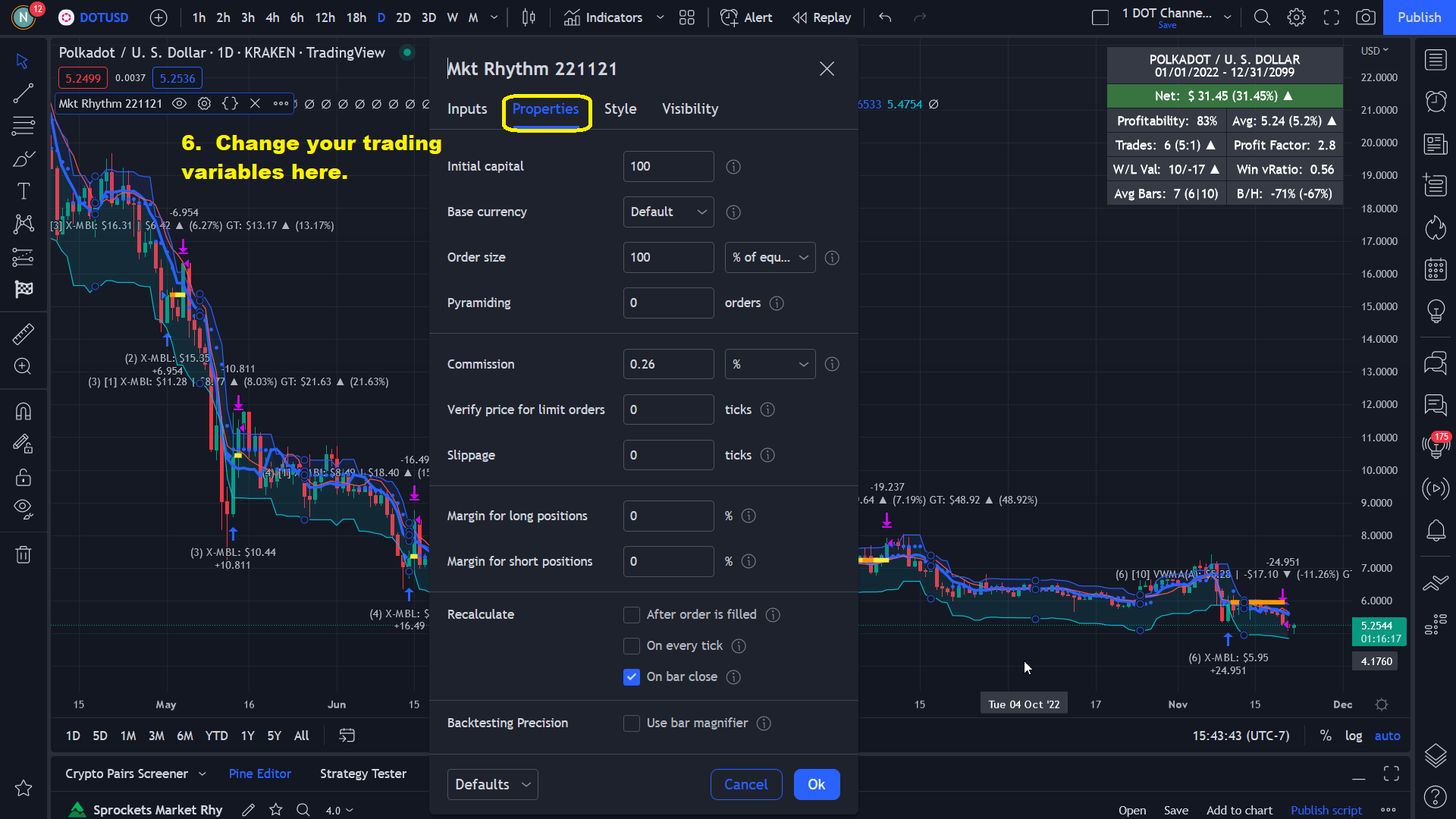
Task: Enable After order is filled checkbox
Action: (x=631, y=615)
